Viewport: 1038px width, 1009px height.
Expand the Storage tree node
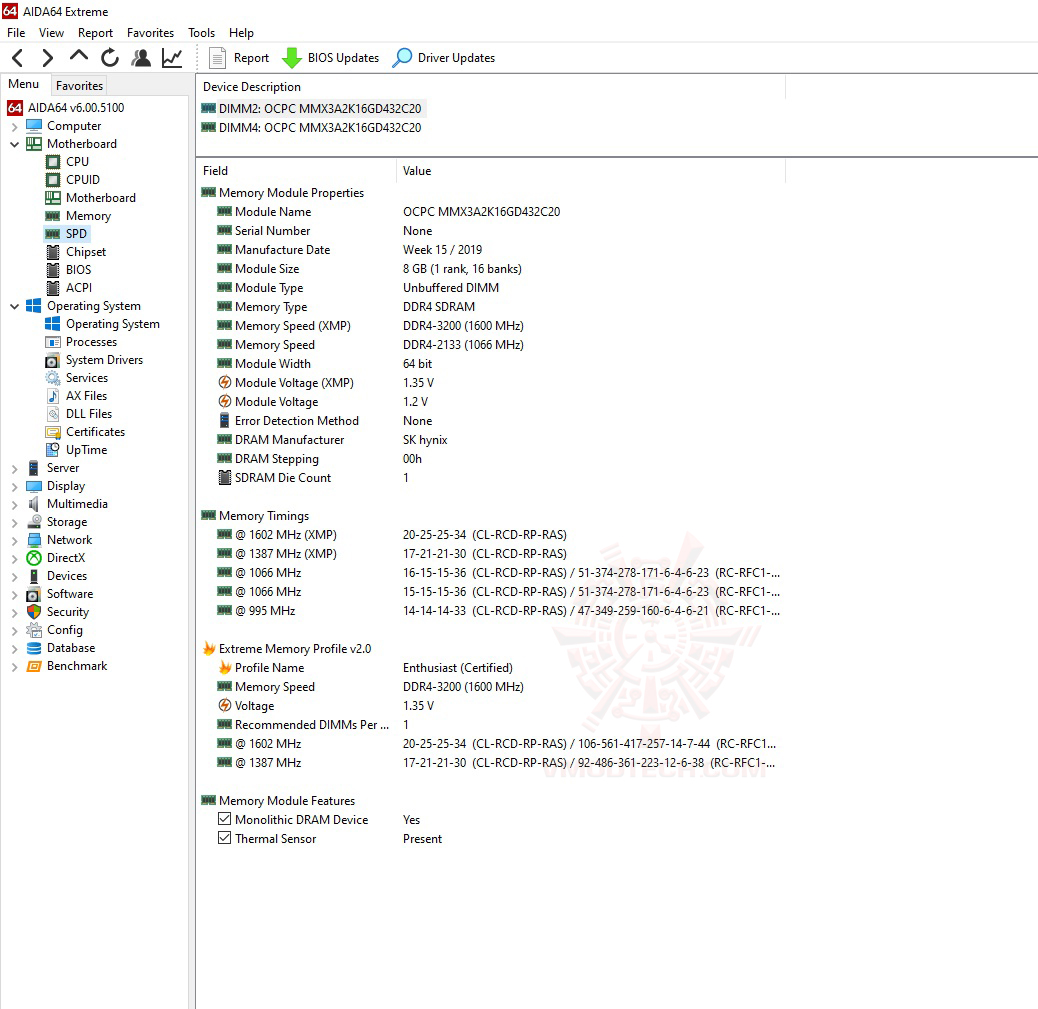pyautogui.click(x=15, y=522)
